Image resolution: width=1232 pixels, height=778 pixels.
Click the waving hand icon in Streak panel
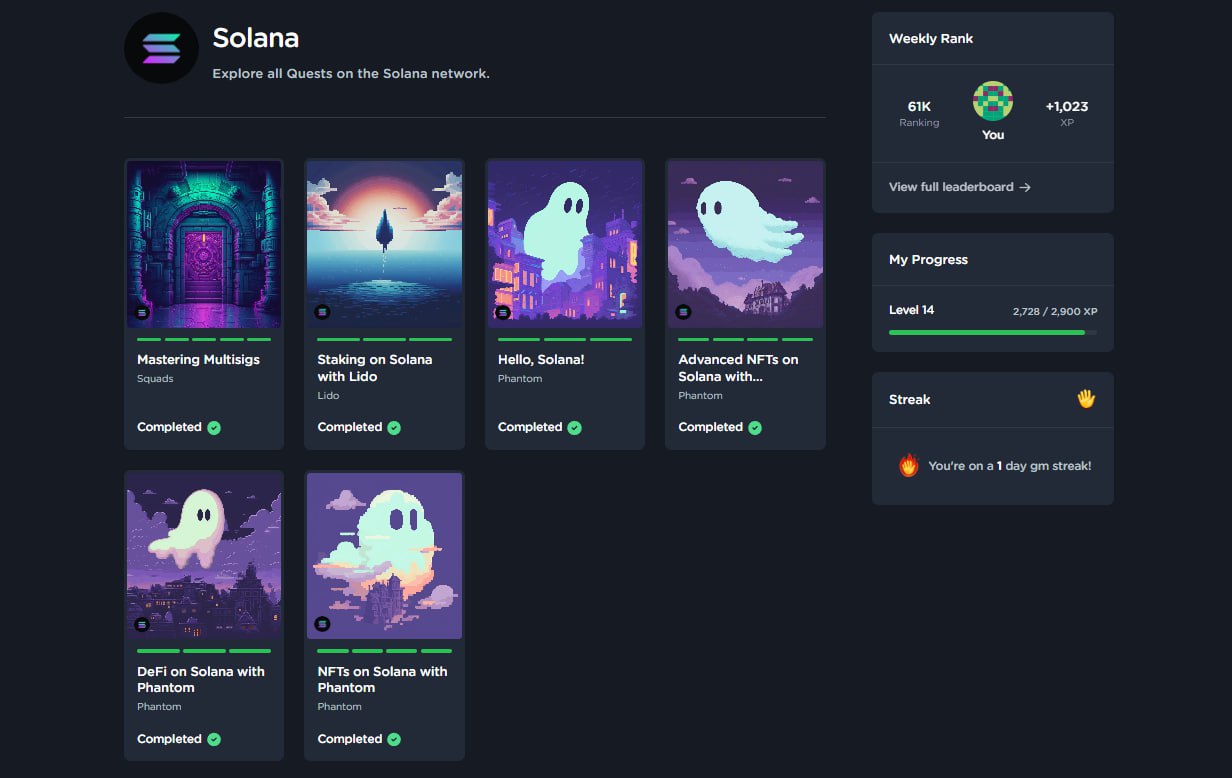pyautogui.click(x=1086, y=399)
